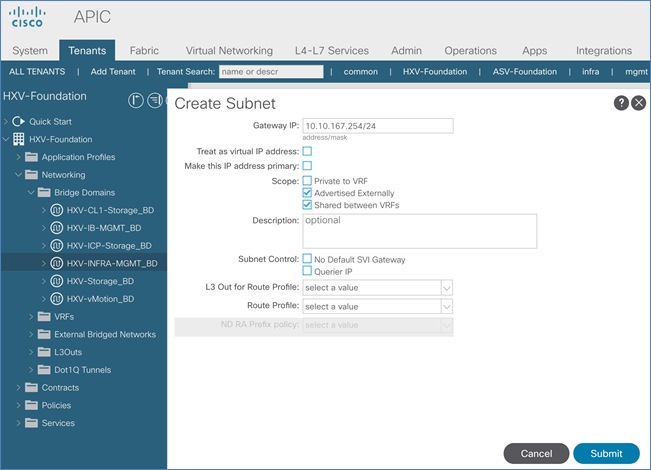Open the L4-L7 Services tab
This screenshot has height=470, width=651.
(x=332, y=51)
